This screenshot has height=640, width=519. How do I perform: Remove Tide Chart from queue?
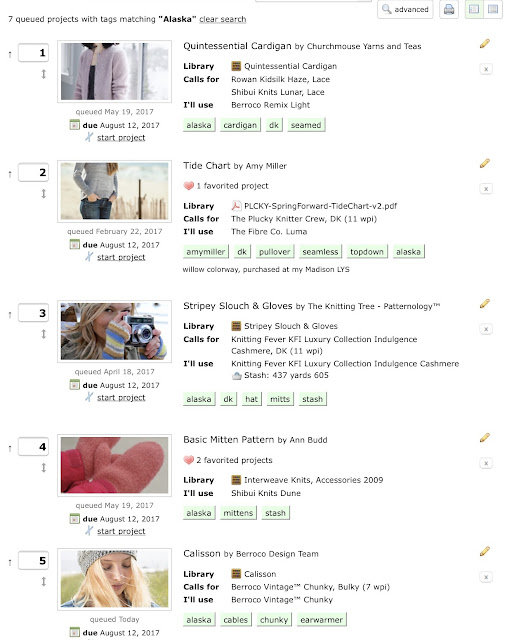486,189
